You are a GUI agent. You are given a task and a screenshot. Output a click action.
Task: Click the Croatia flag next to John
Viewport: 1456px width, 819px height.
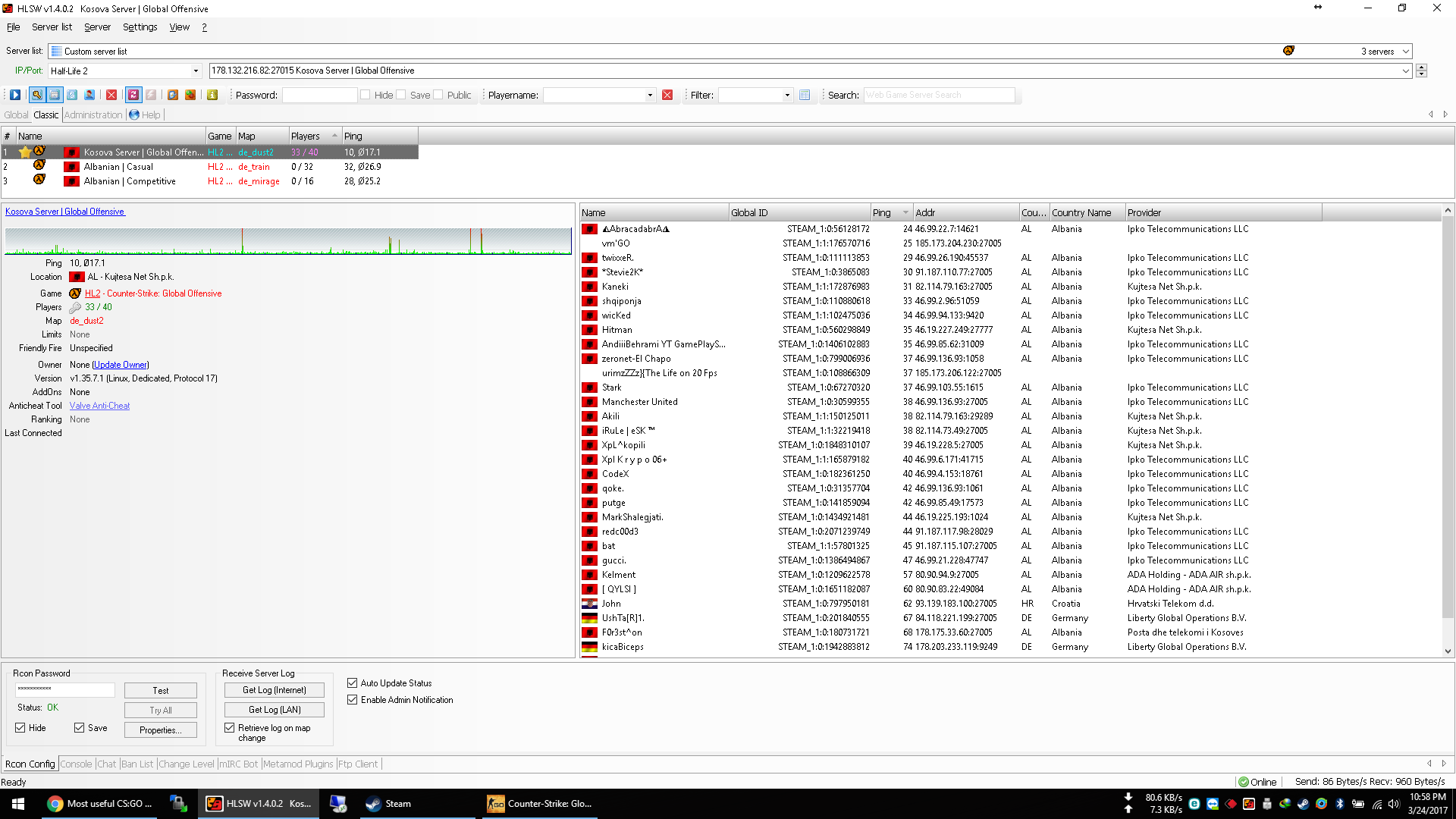tap(589, 604)
